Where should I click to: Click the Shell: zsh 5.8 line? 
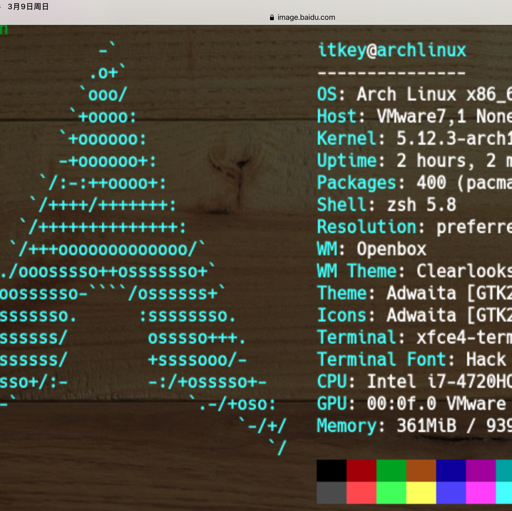coord(387,205)
